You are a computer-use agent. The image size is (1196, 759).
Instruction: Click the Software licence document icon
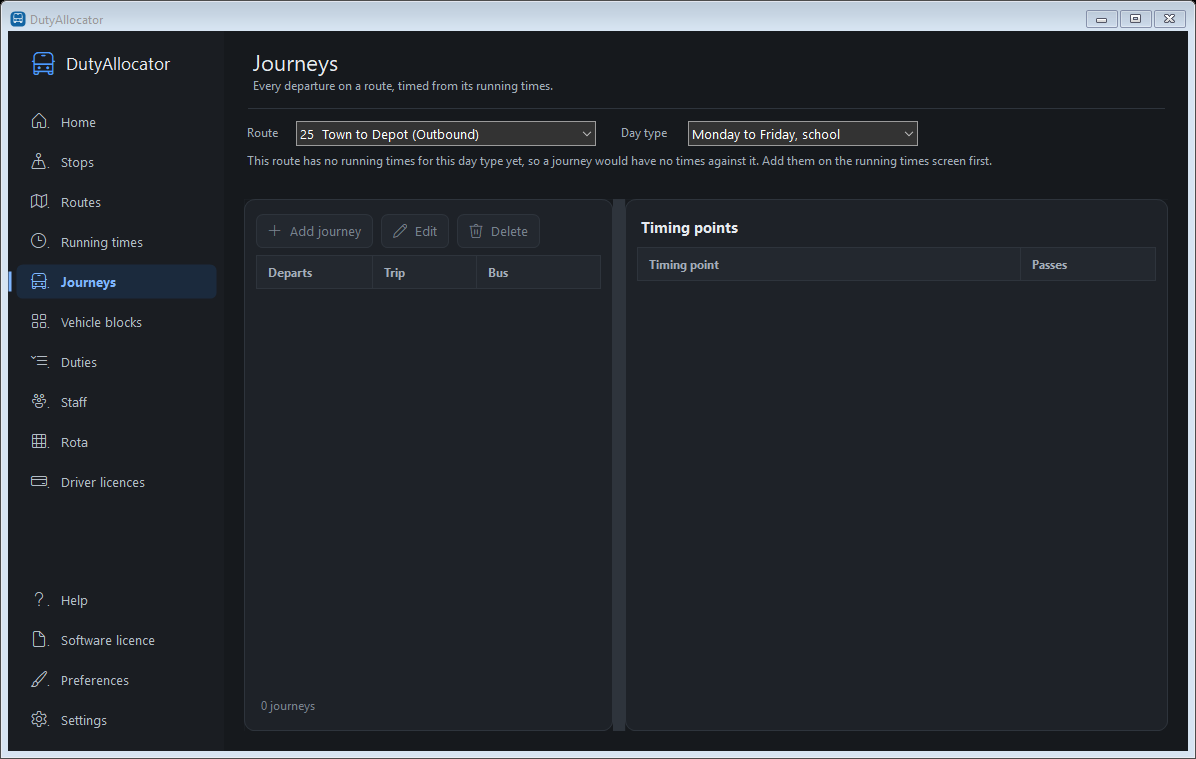click(40, 640)
